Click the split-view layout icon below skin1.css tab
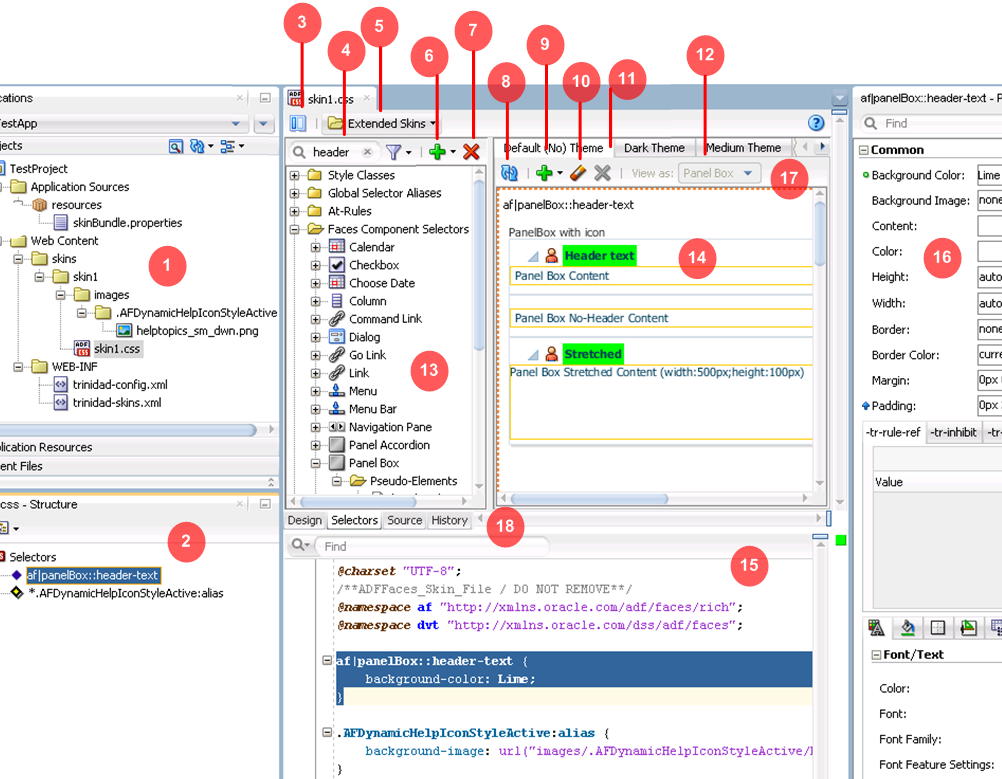This screenshot has width=1002, height=779. tap(297, 124)
